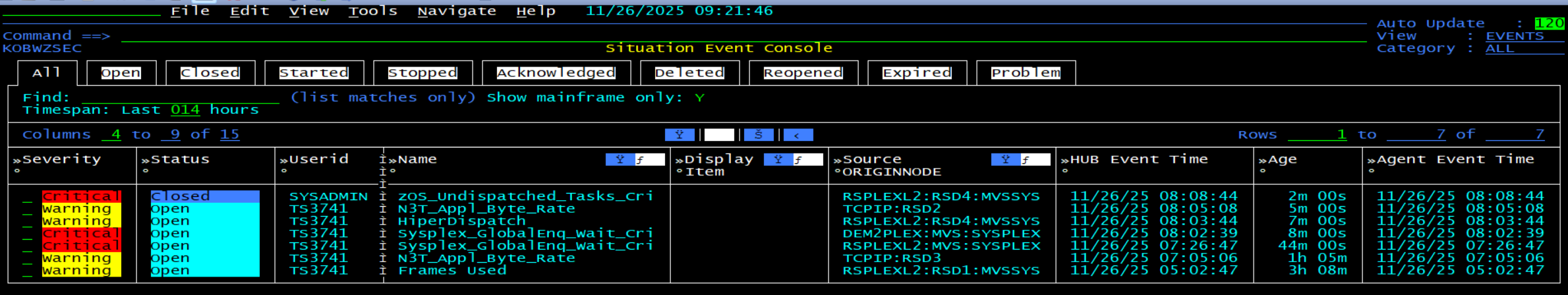Image resolution: width=1568 pixels, height=295 pixels.
Task: Open the File menu
Action: (190, 11)
